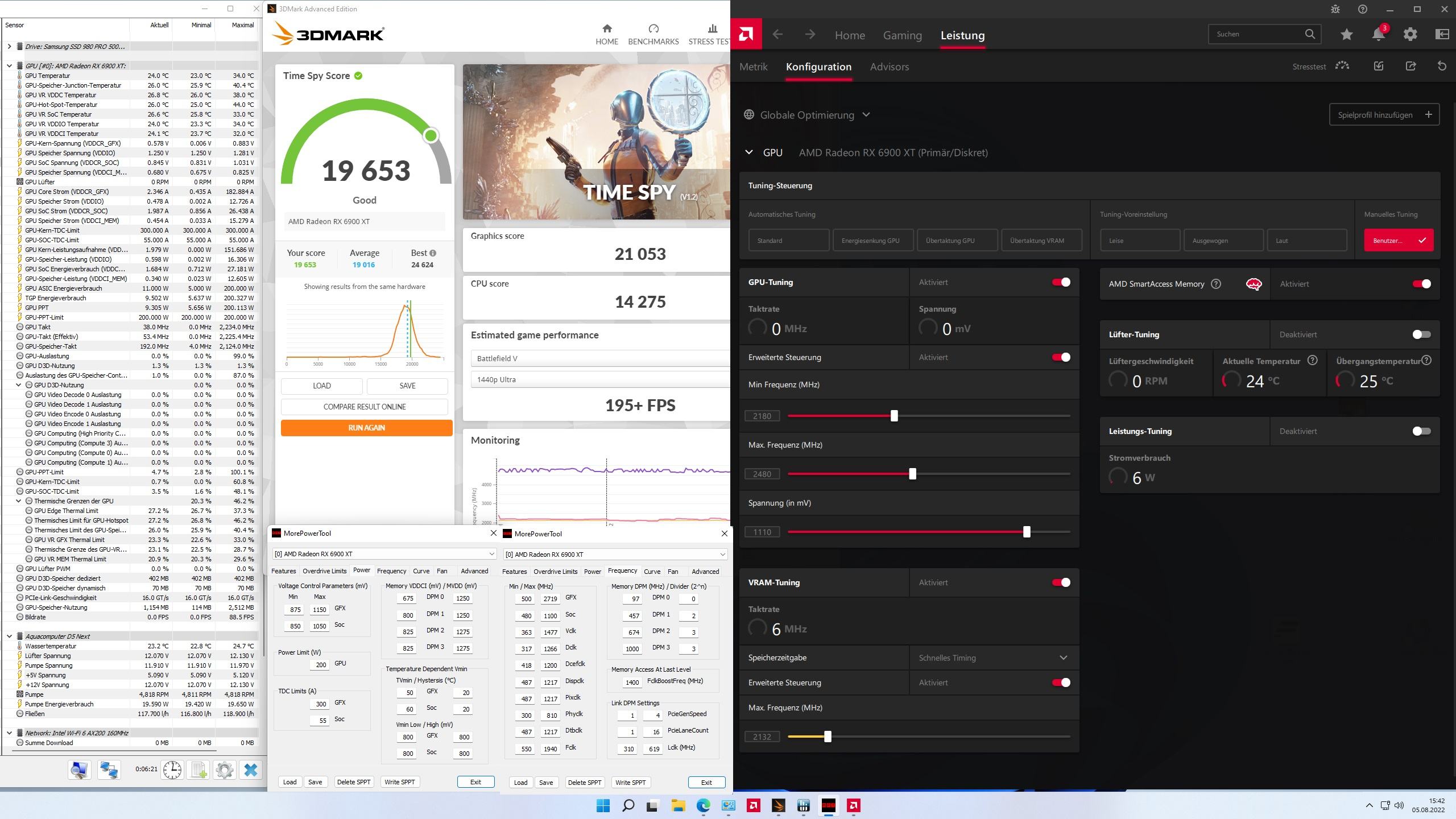Open Speicherzeitgabe Schnelles Timing dropdown
The width and height of the screenshot is (1456, 819).
click(x=994, y=657)
